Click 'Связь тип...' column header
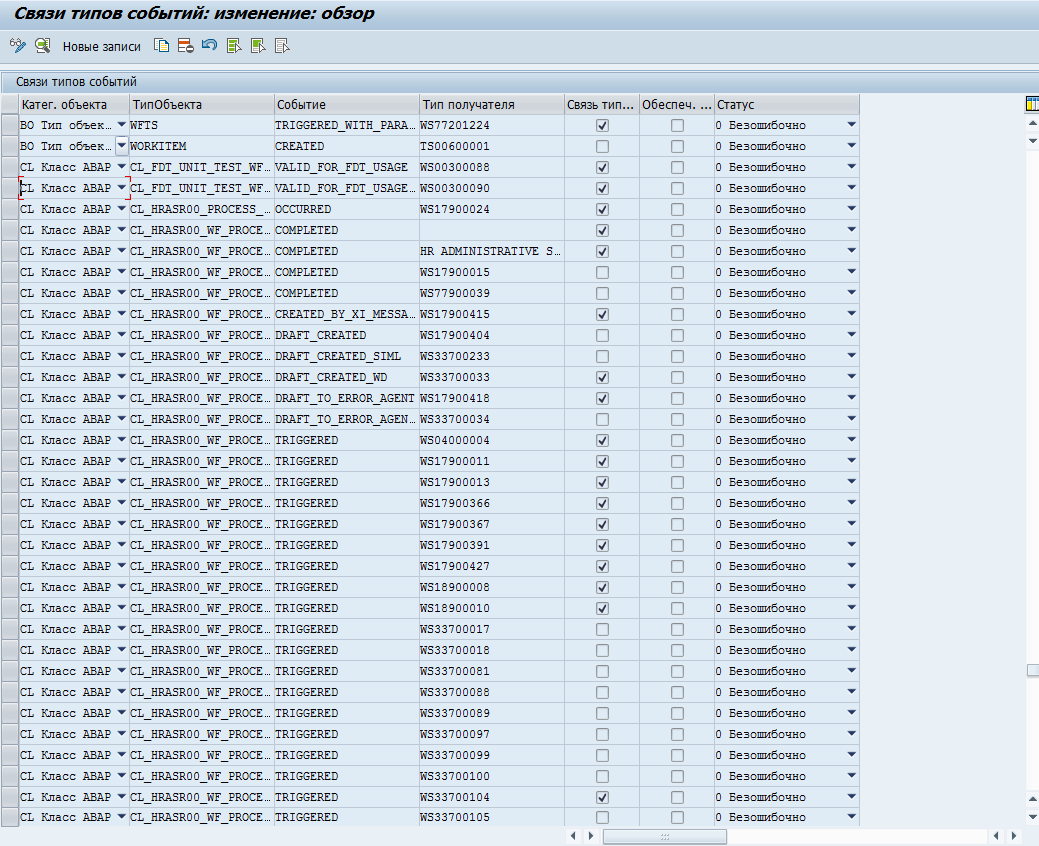 (x=602, y=104)
